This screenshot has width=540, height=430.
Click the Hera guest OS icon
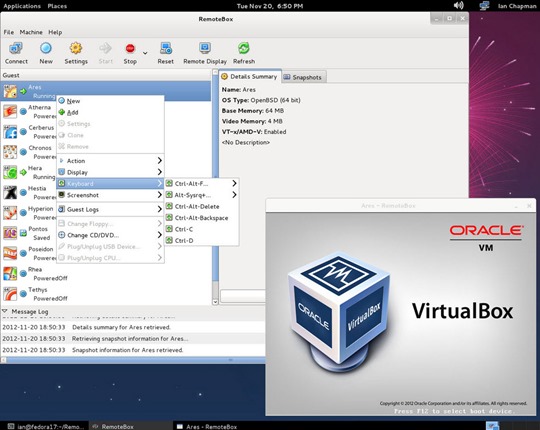pyautogui.click(x=10, y=172)
